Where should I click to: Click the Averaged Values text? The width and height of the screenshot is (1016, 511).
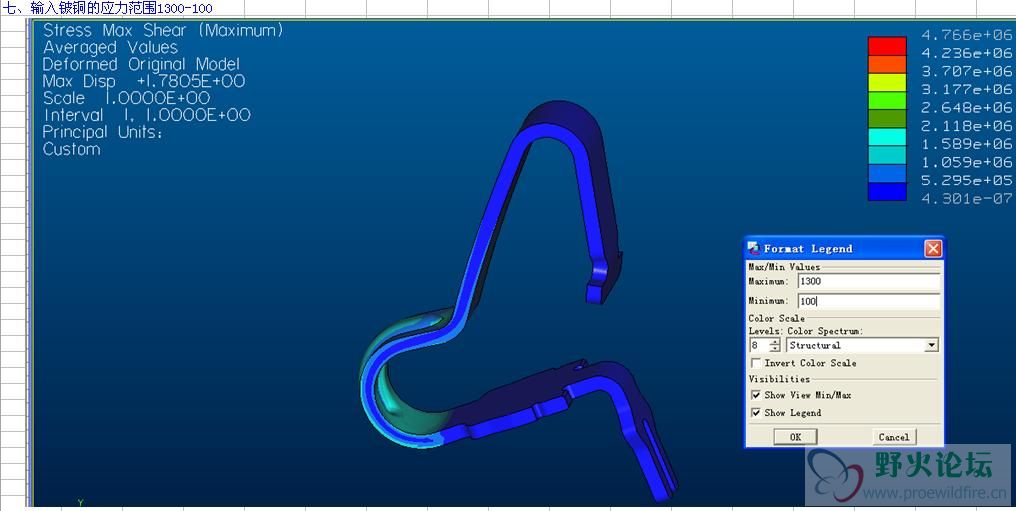(x=110, y=48)
